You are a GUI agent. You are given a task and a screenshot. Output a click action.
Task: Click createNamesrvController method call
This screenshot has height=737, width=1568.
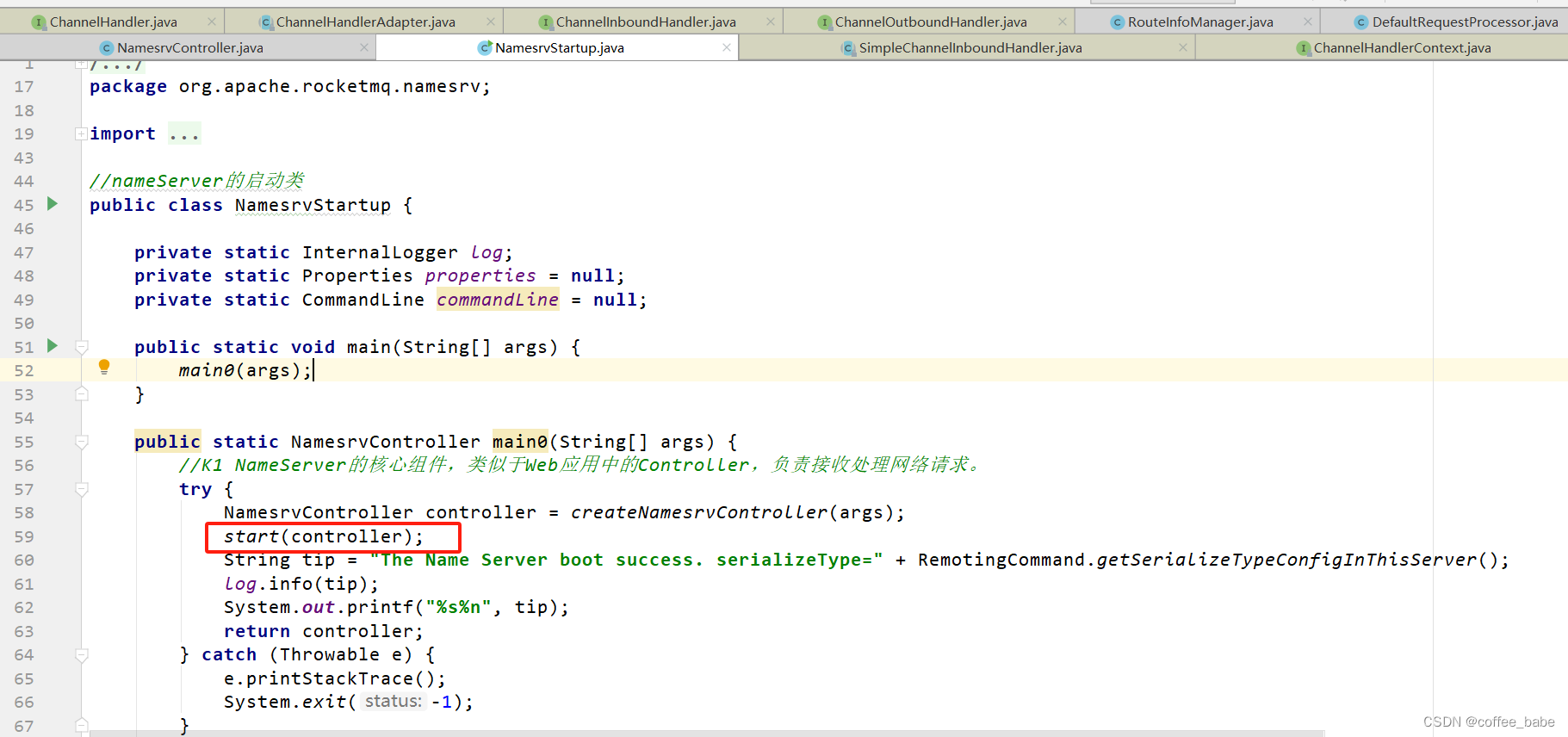click(699, 512)
